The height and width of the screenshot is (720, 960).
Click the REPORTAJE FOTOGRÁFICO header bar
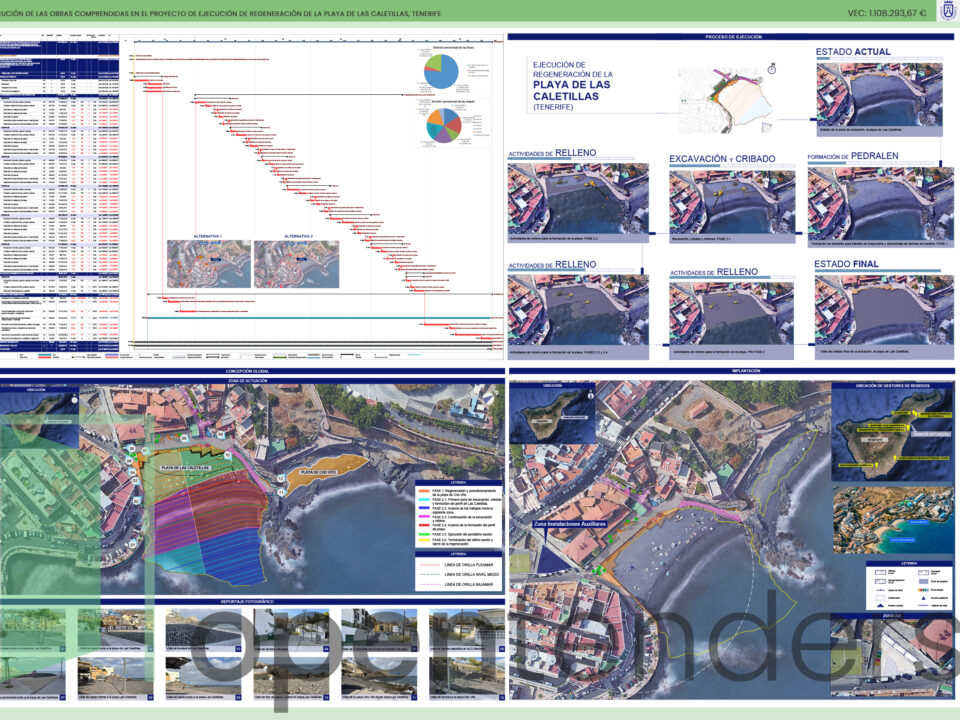[x=248, y=602]
